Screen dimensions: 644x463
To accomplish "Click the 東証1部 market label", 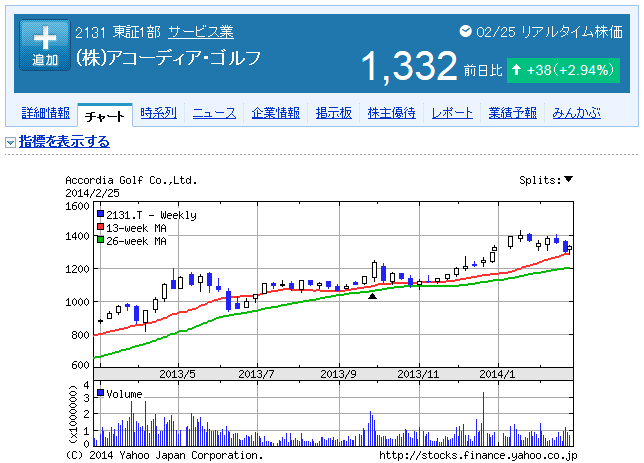I will click(137, 32).
